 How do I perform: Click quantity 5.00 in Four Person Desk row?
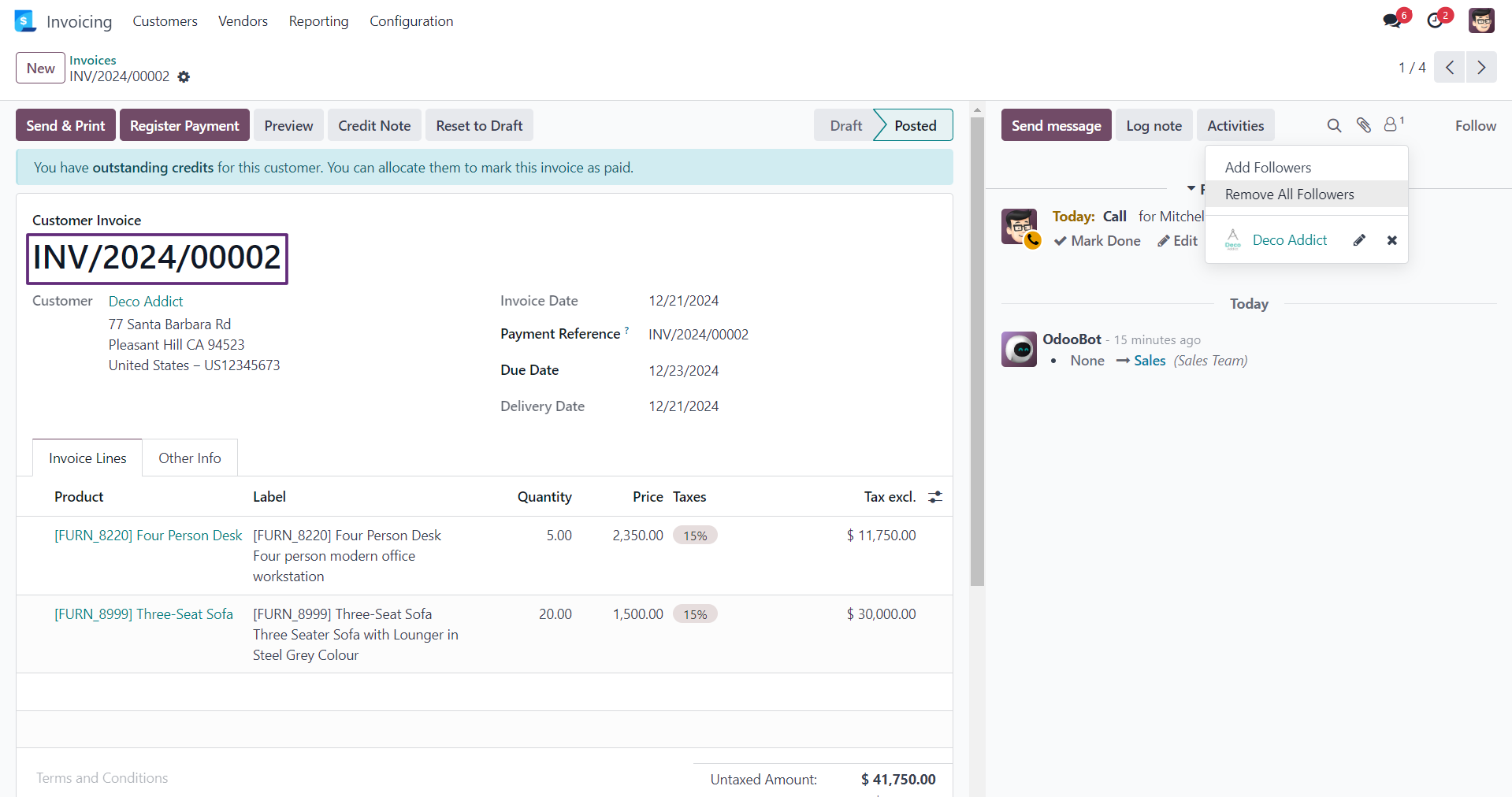tap(559, 536)
